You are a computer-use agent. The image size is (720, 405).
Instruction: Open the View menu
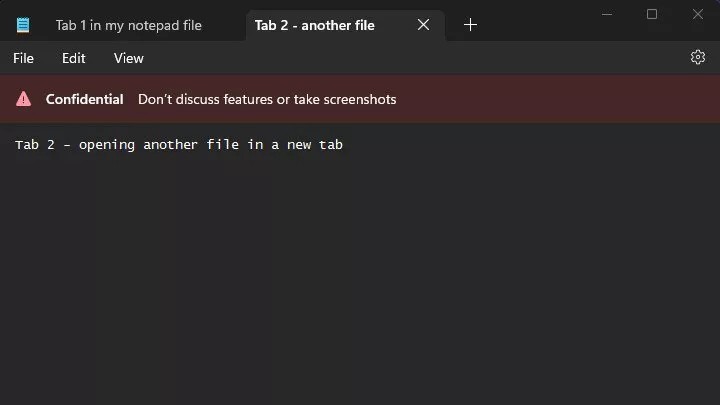coord(128,58)
